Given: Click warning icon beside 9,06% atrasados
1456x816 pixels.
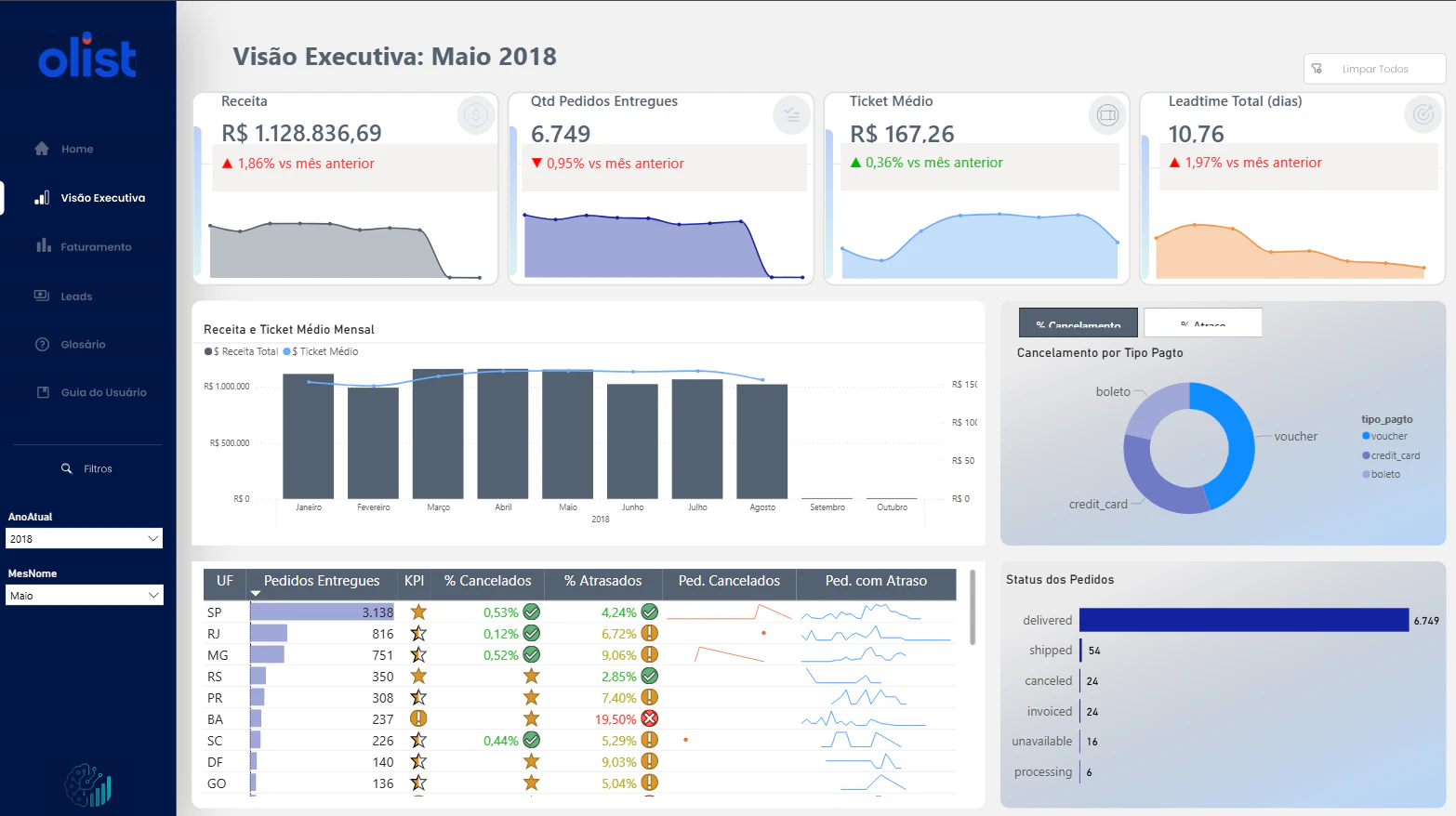Looking at the screenshot, I should [650, 654].
